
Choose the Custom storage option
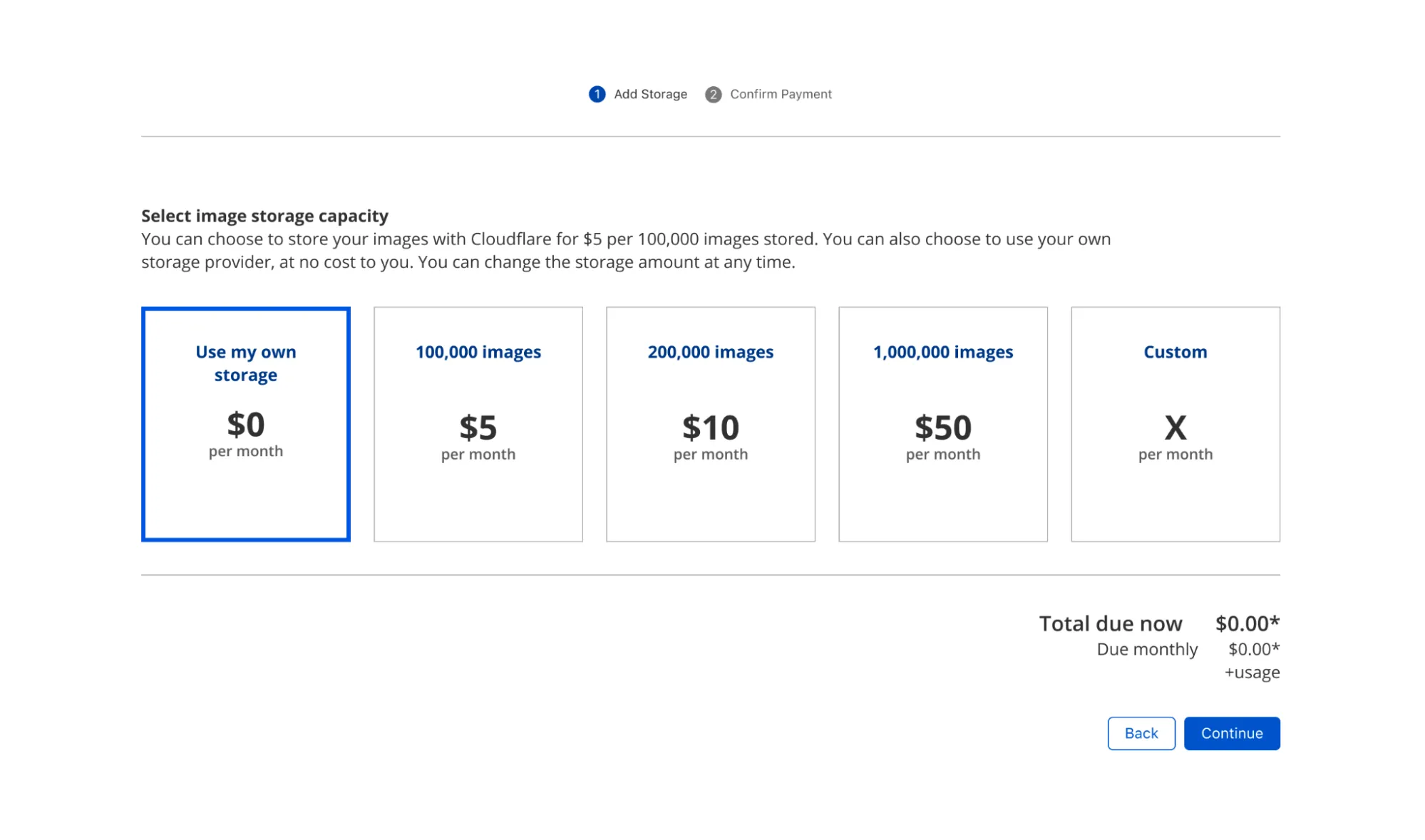pyautogui.click(x=1175, y=352)
